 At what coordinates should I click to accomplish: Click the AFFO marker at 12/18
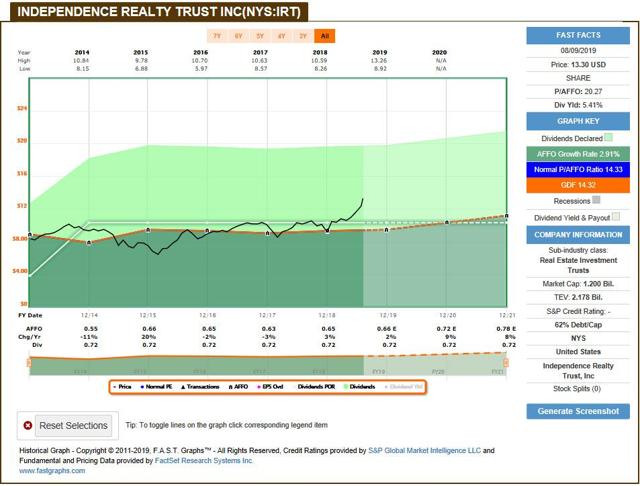point(327,231)
